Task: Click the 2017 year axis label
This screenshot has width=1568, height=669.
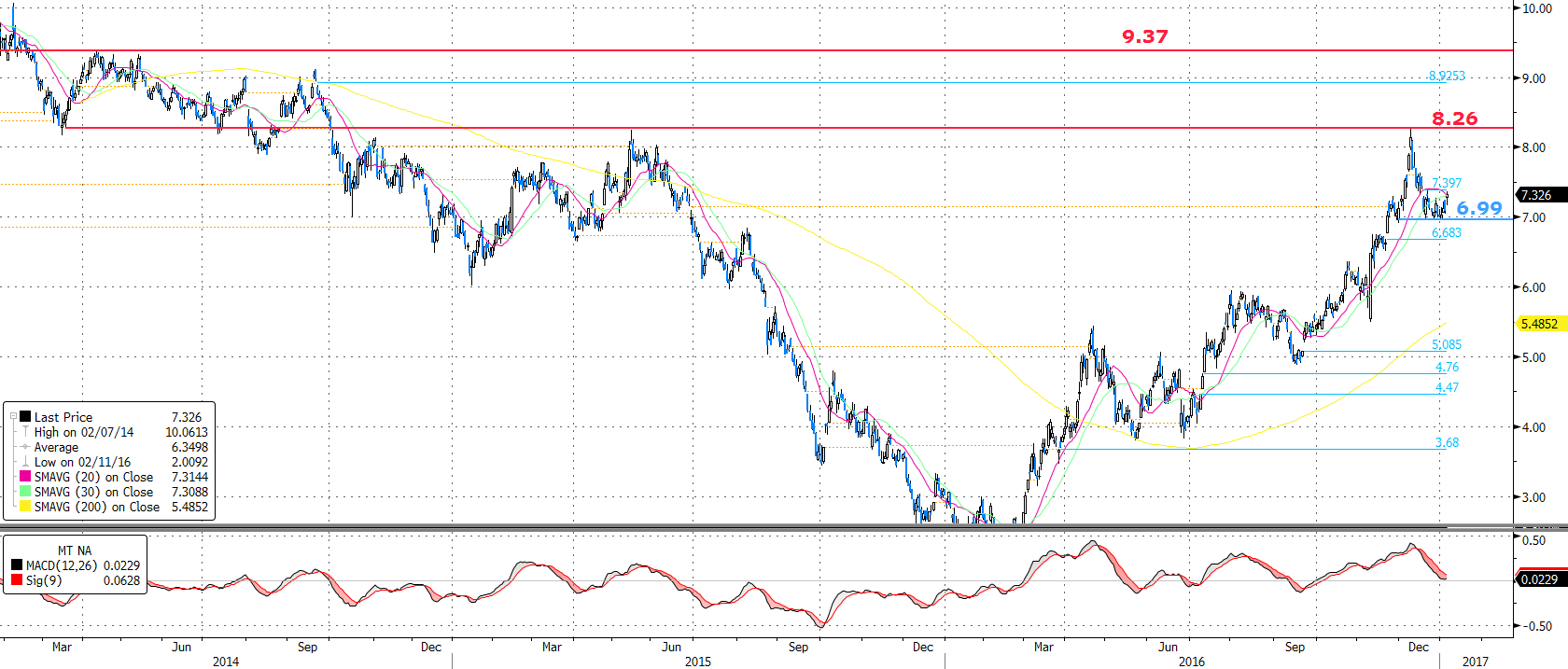Action: [1476, 662]
